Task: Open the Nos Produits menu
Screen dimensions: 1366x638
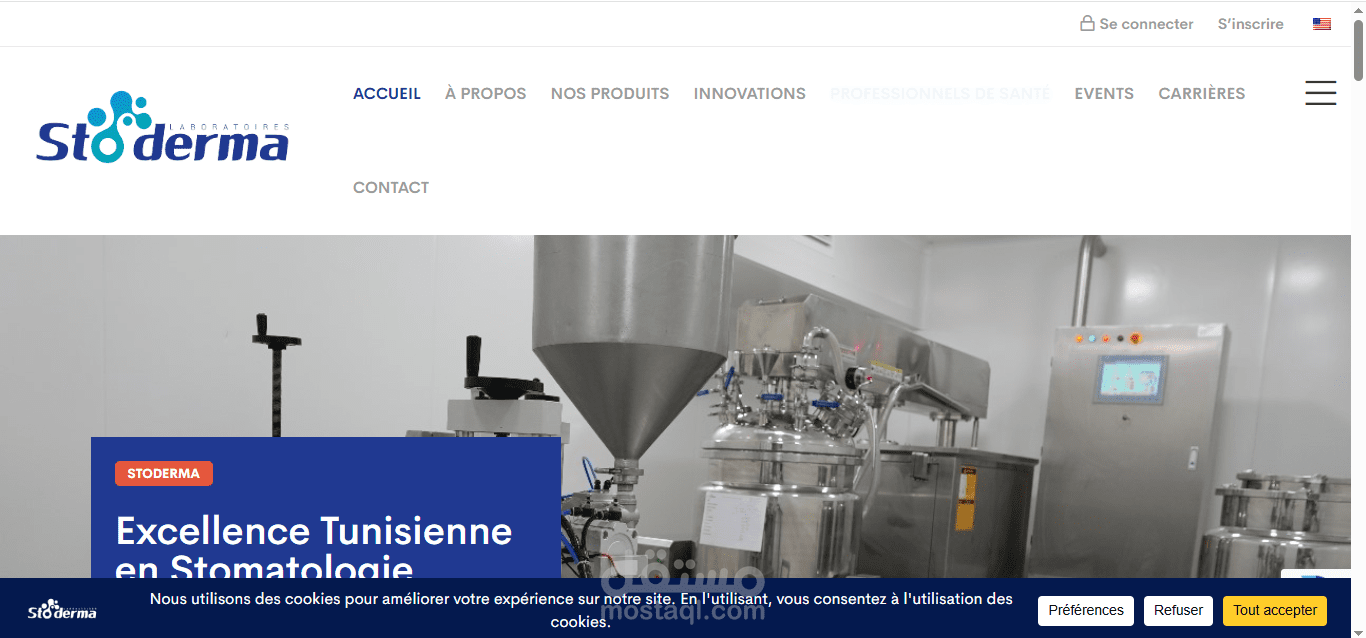Action: tap(610, 93)
